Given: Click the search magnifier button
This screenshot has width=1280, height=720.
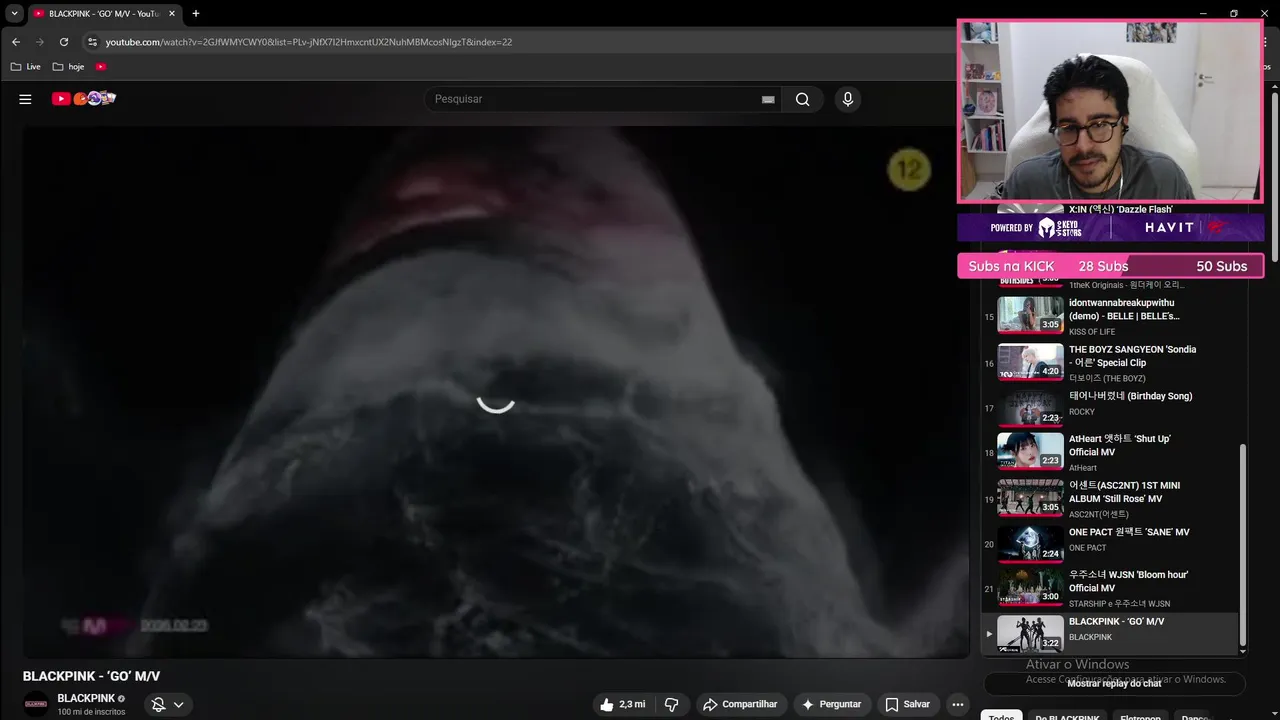Looking at the screenshot, I should click(802, 99).
